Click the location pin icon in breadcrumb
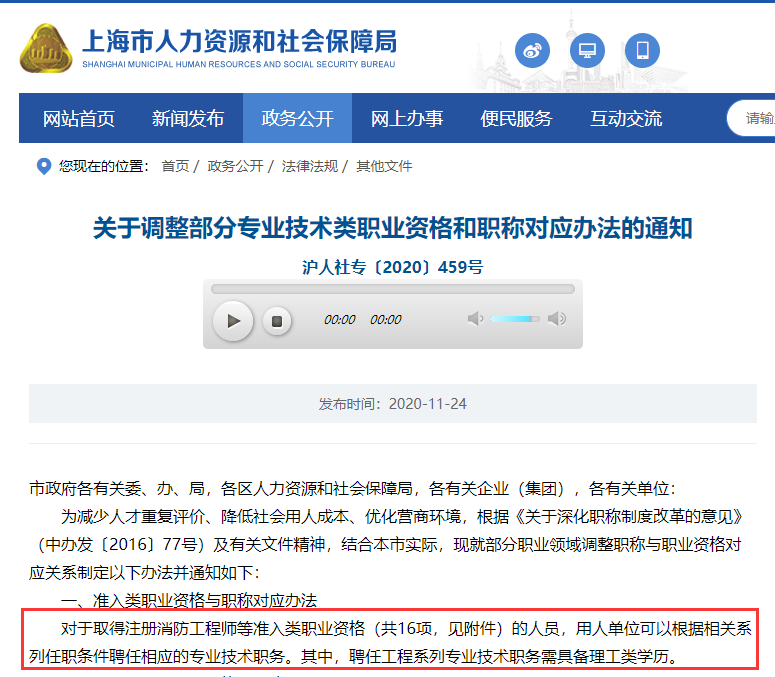The height and width of the screenshot is (677, 775). coord(43,166)
